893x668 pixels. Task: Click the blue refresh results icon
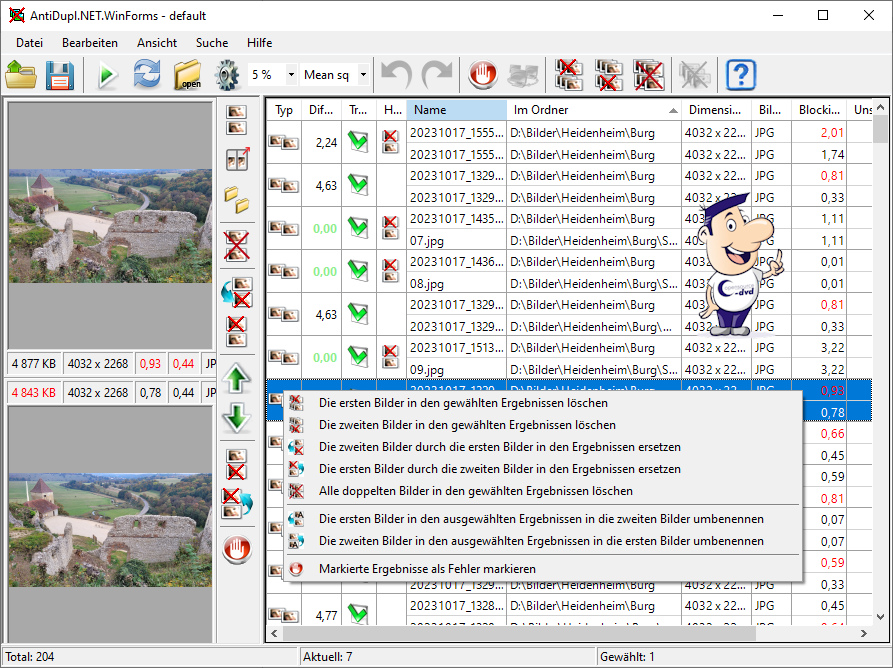coord(147,75)
